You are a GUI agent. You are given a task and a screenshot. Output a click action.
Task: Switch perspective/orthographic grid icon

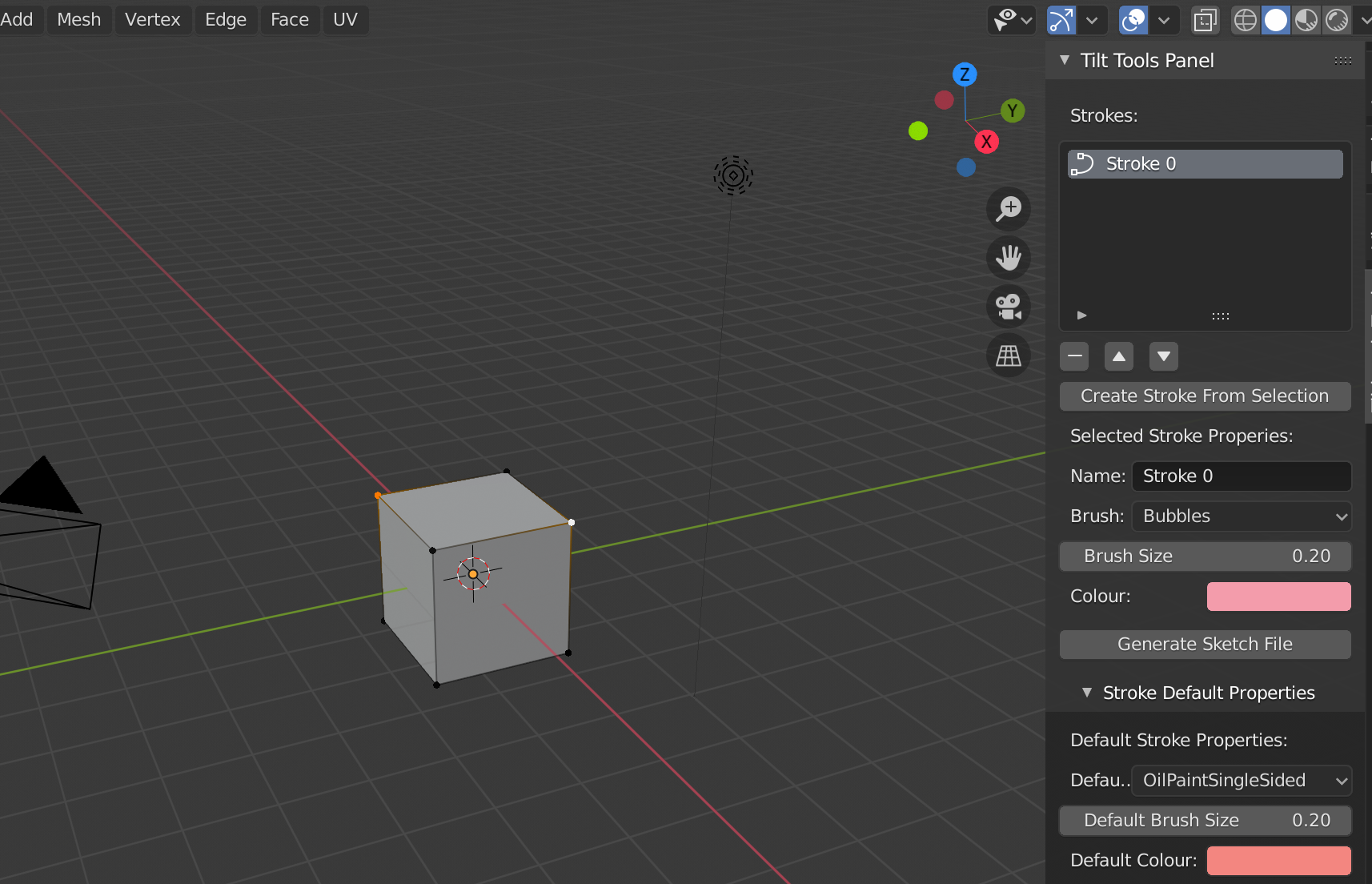coord(1008,356)
